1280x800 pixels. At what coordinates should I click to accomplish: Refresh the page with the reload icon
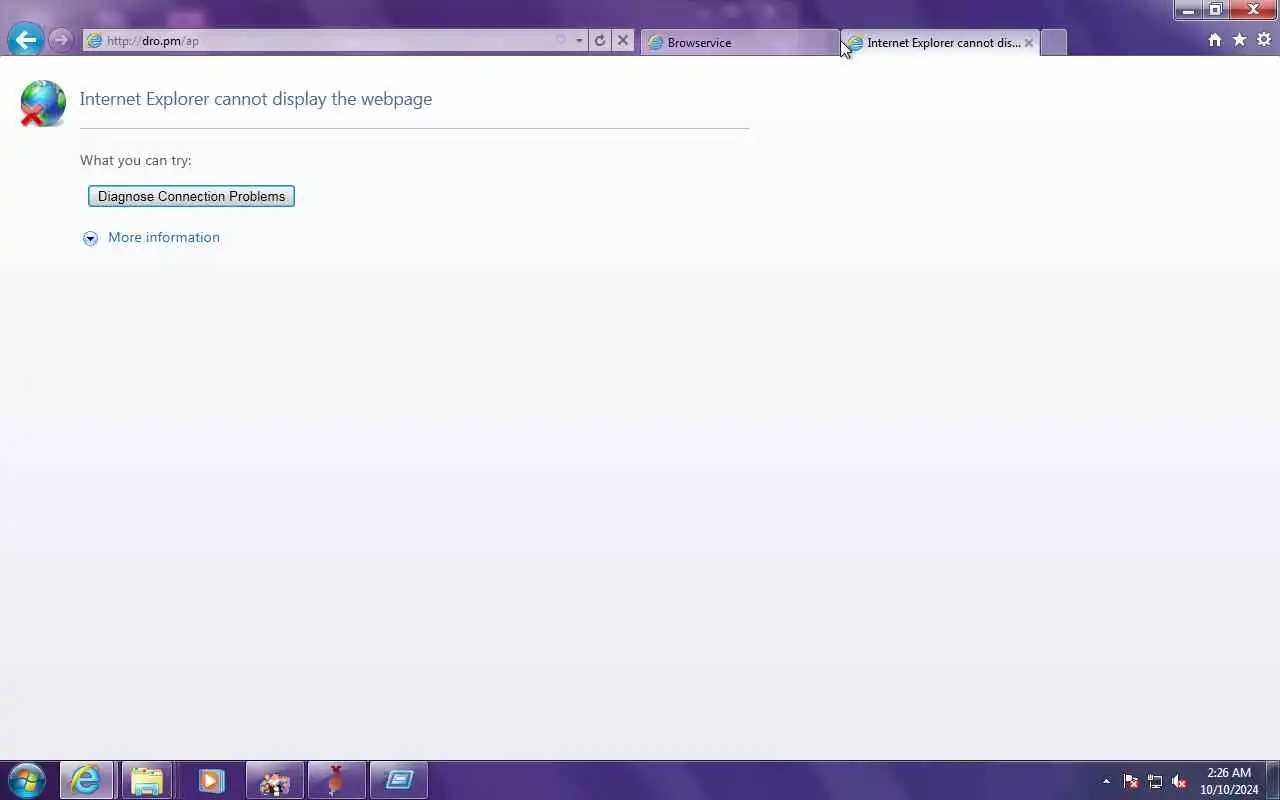pyautogui.click(x=600, y=41)
